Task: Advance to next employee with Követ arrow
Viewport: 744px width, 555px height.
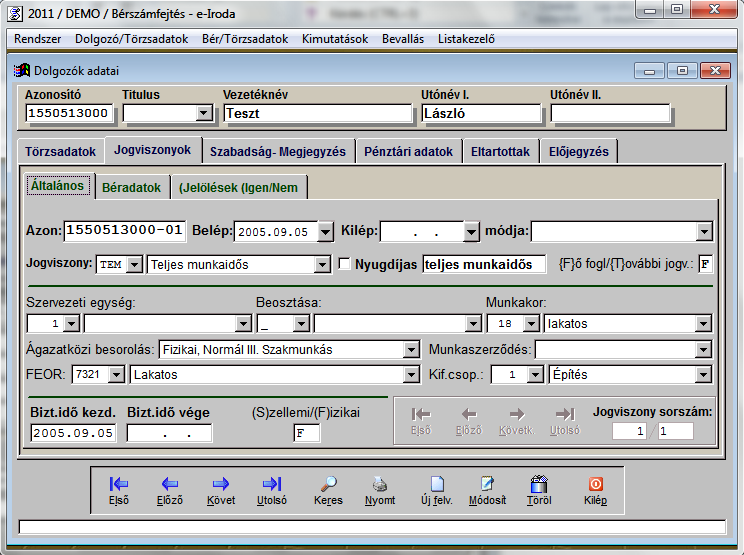Action: 220,487
